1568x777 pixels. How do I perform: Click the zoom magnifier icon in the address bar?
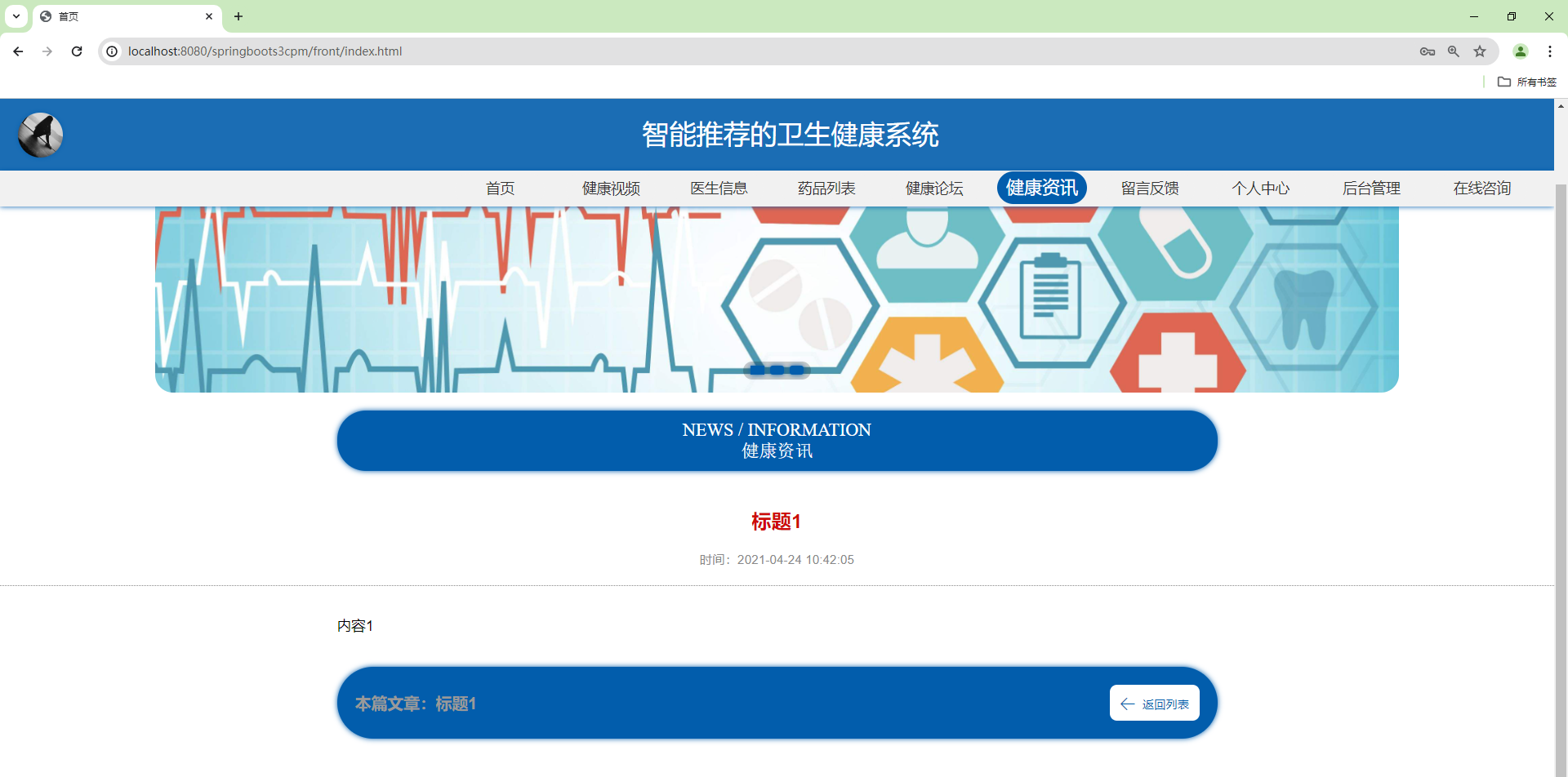1454,51
